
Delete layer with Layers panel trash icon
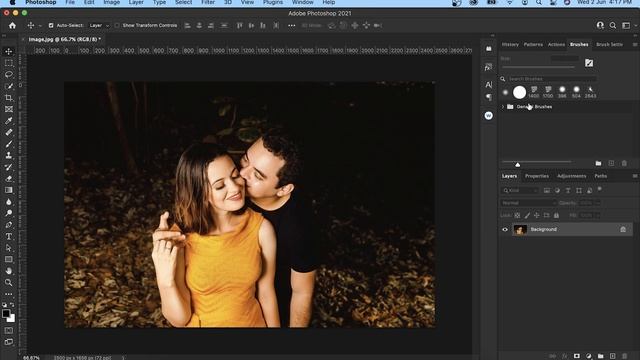point(624,356)
